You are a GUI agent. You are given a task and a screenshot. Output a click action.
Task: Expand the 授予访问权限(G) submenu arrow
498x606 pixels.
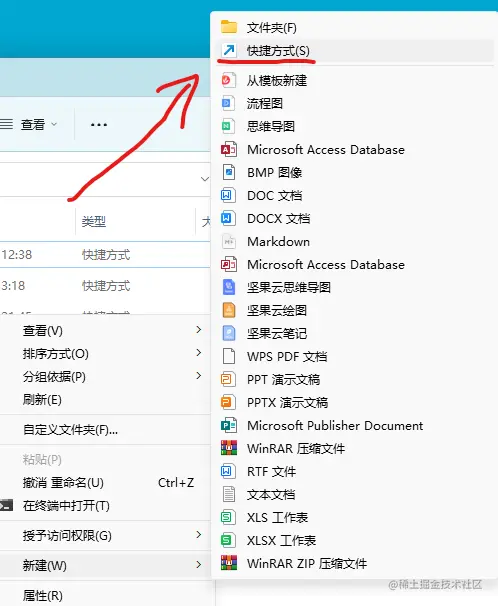[199, 535]
